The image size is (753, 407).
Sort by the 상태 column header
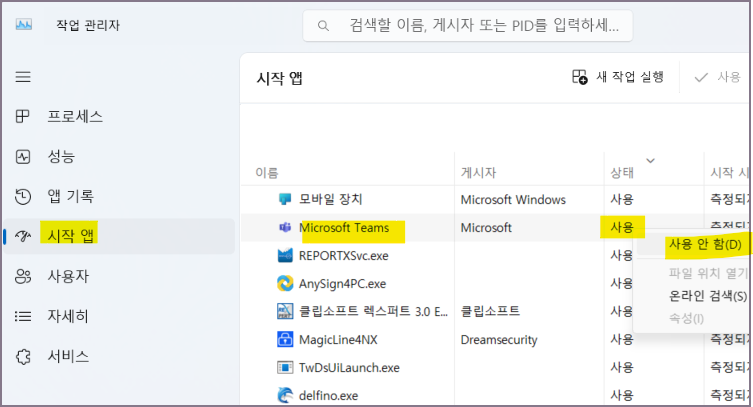point(622,172)
